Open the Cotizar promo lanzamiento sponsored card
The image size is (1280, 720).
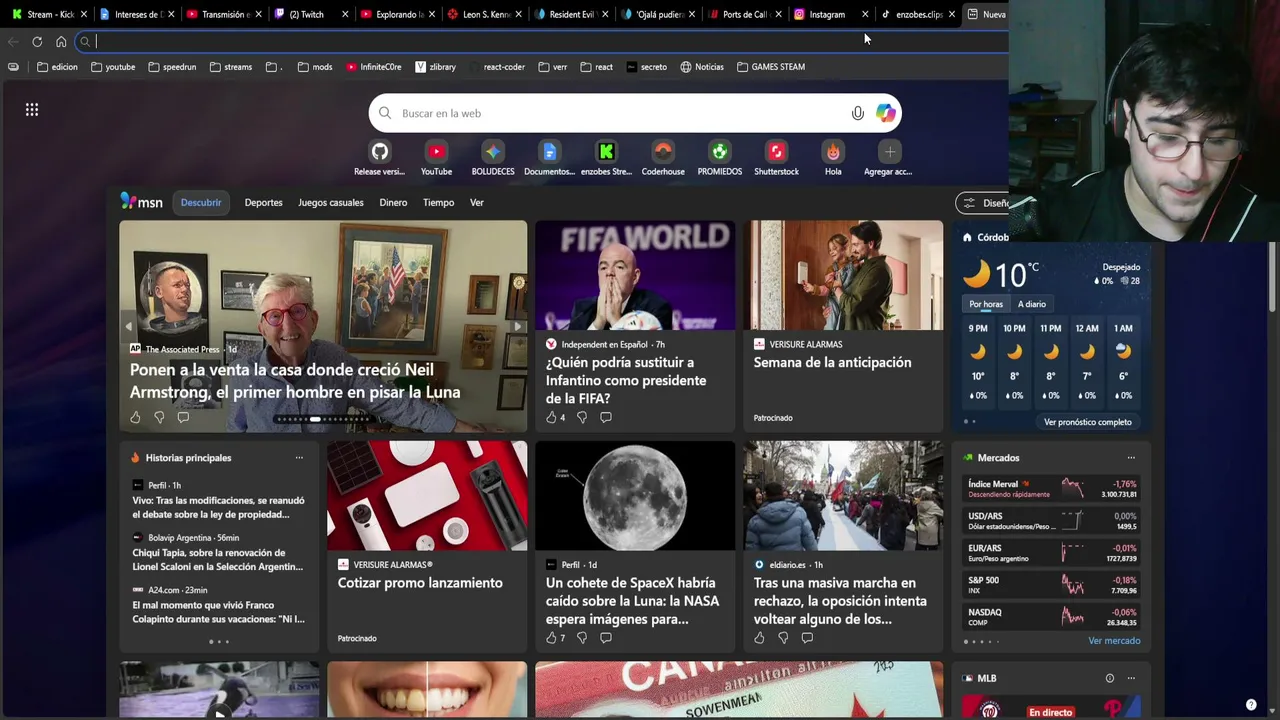tap(427, 547)
